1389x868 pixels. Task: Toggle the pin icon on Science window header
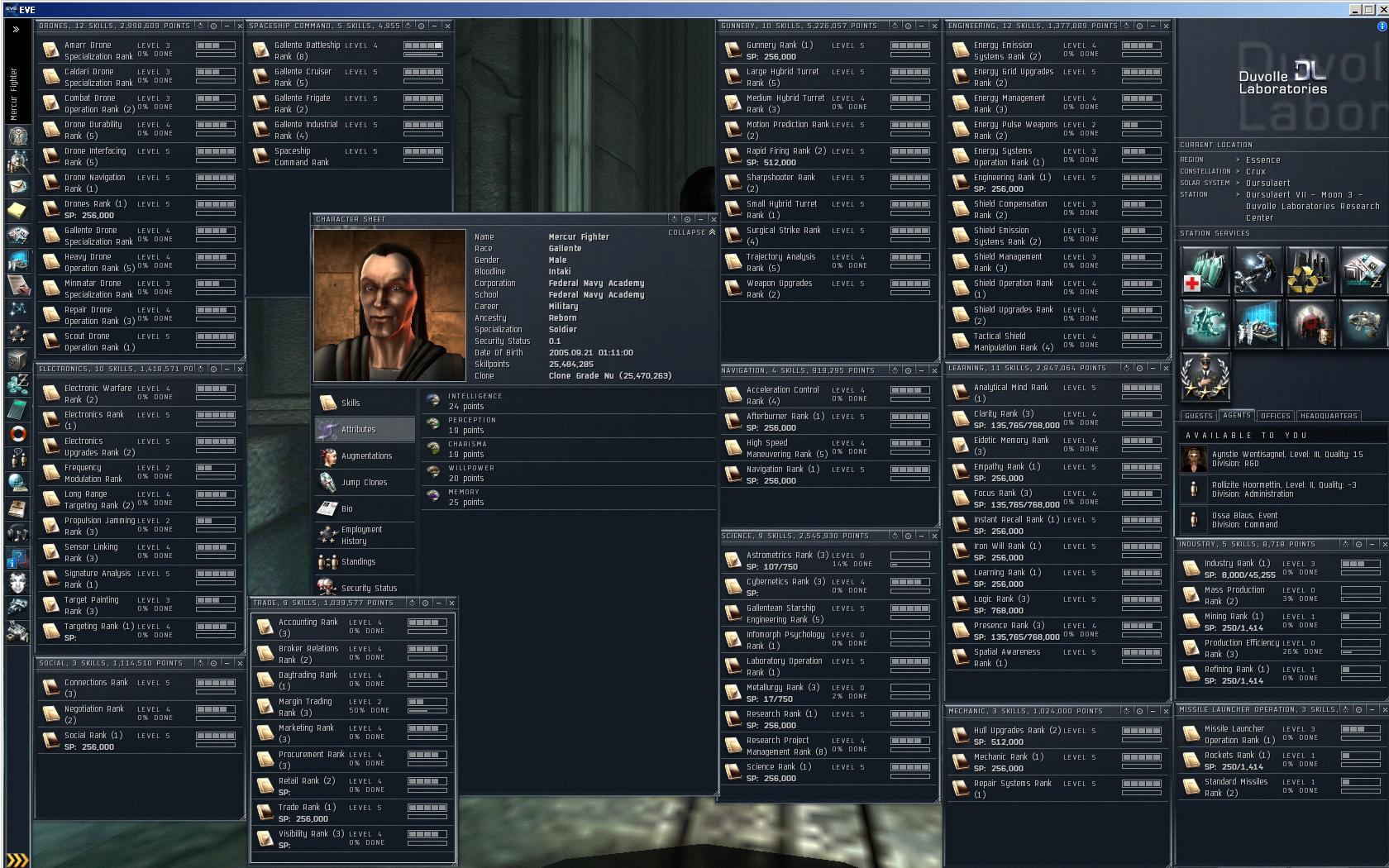point(908,536)
